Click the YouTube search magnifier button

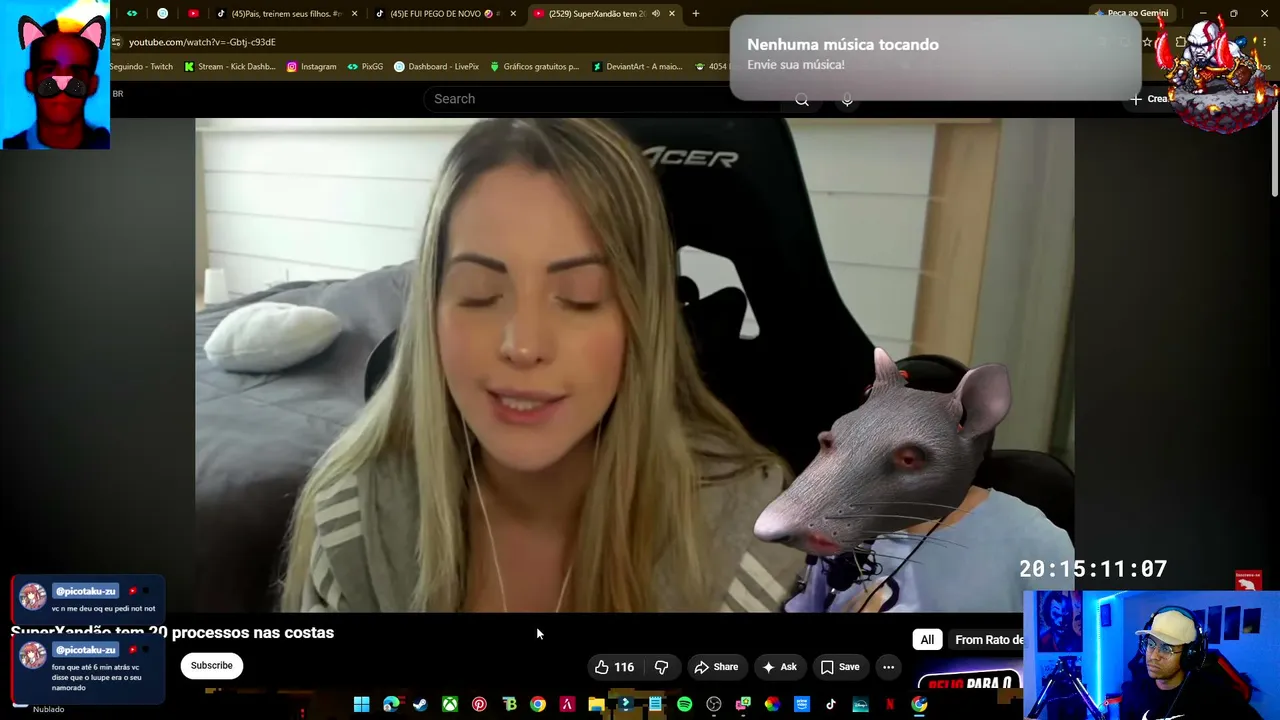(802, 99)
